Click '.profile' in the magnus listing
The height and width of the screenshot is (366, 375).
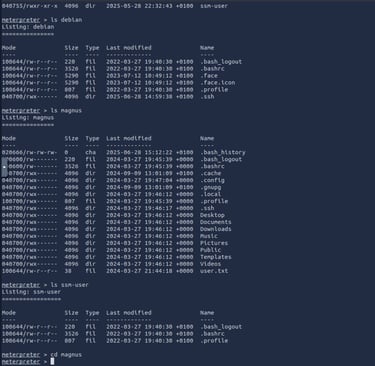(x=214, y=201)
